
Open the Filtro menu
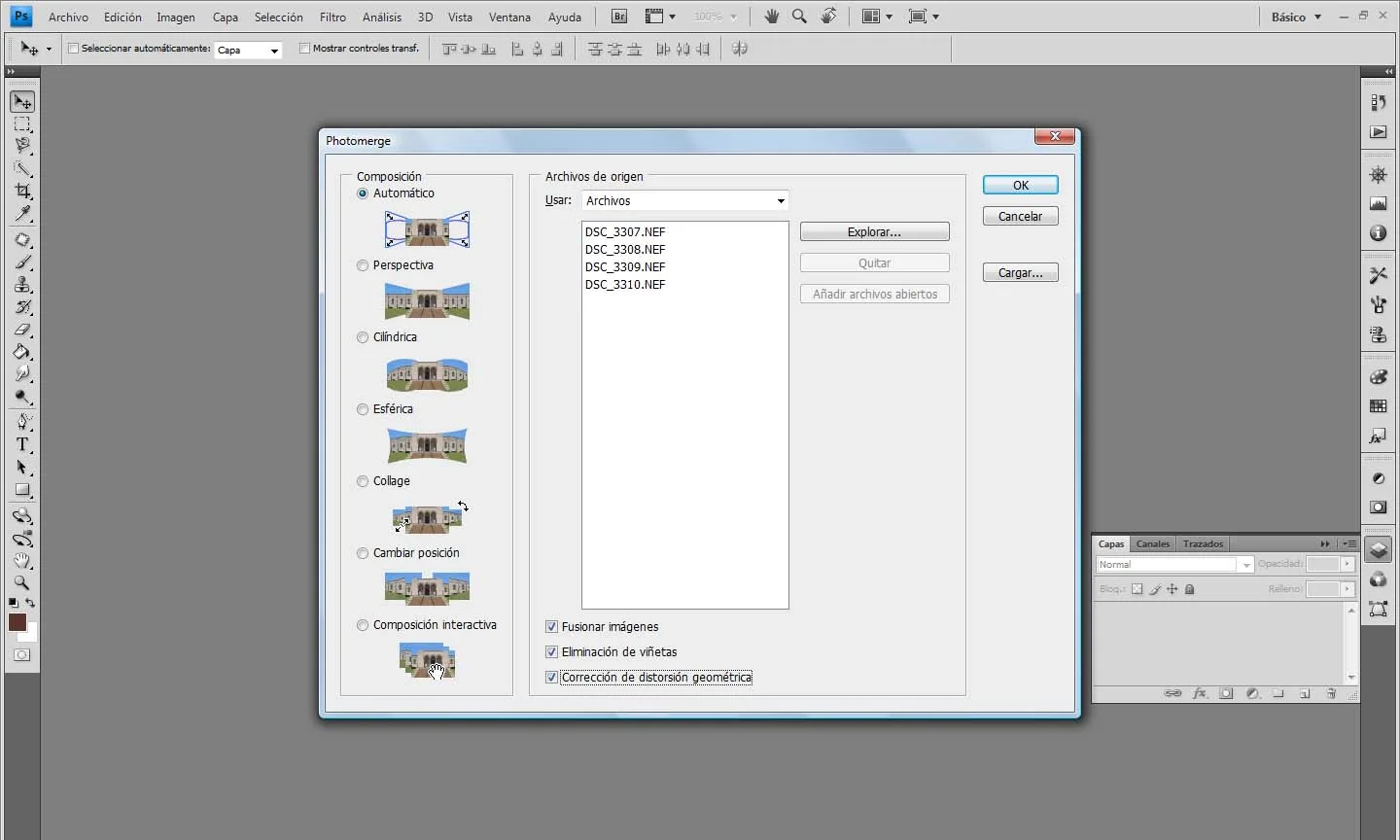[x=332, y=17]
